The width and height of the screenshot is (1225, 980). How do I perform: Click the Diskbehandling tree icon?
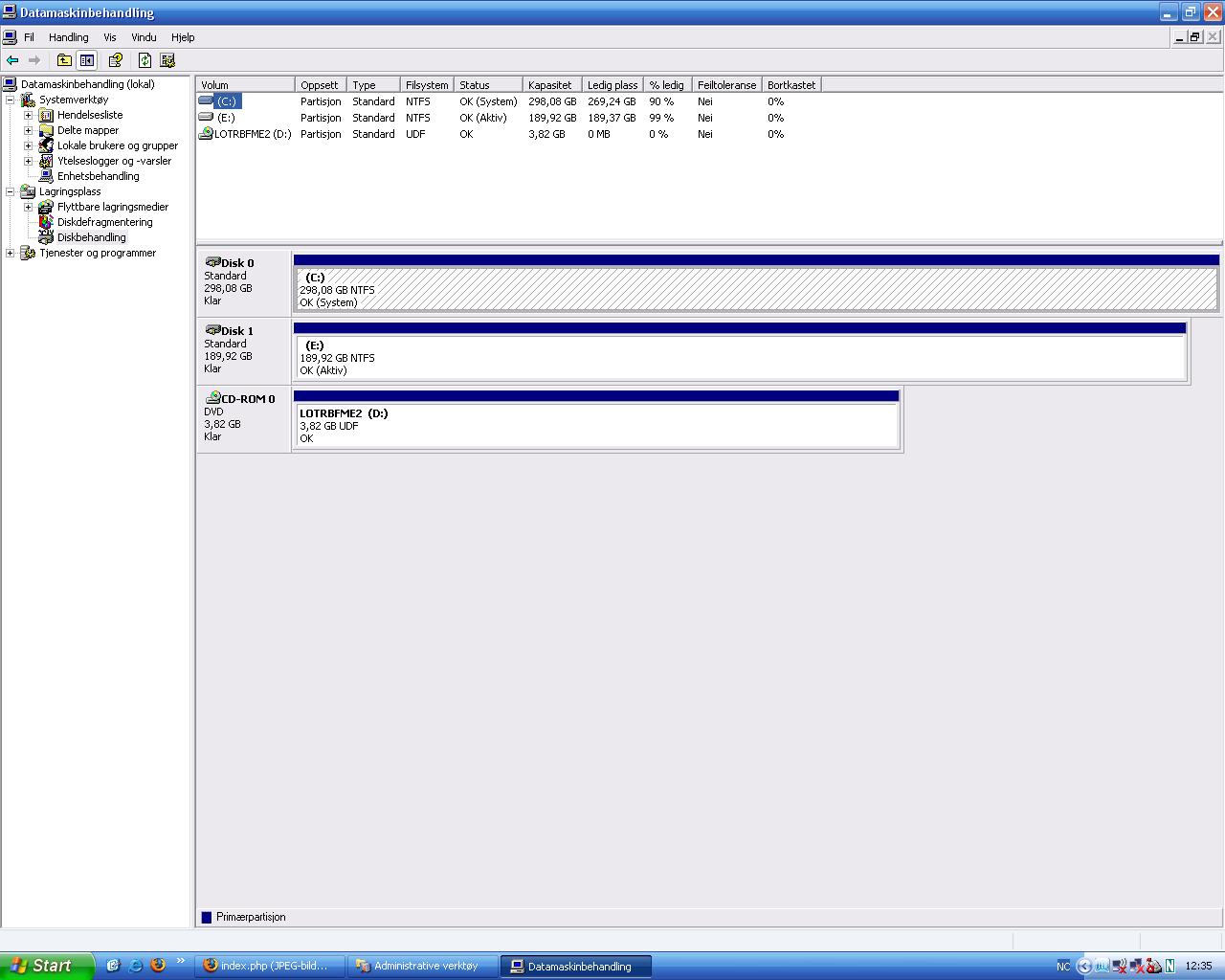[x=46, y=237]
